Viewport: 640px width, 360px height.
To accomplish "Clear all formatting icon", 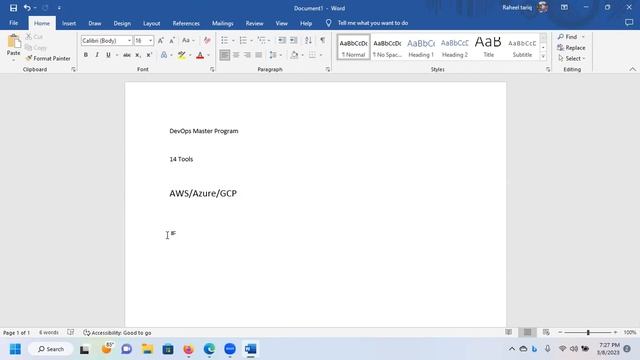I will pos(207,40).
